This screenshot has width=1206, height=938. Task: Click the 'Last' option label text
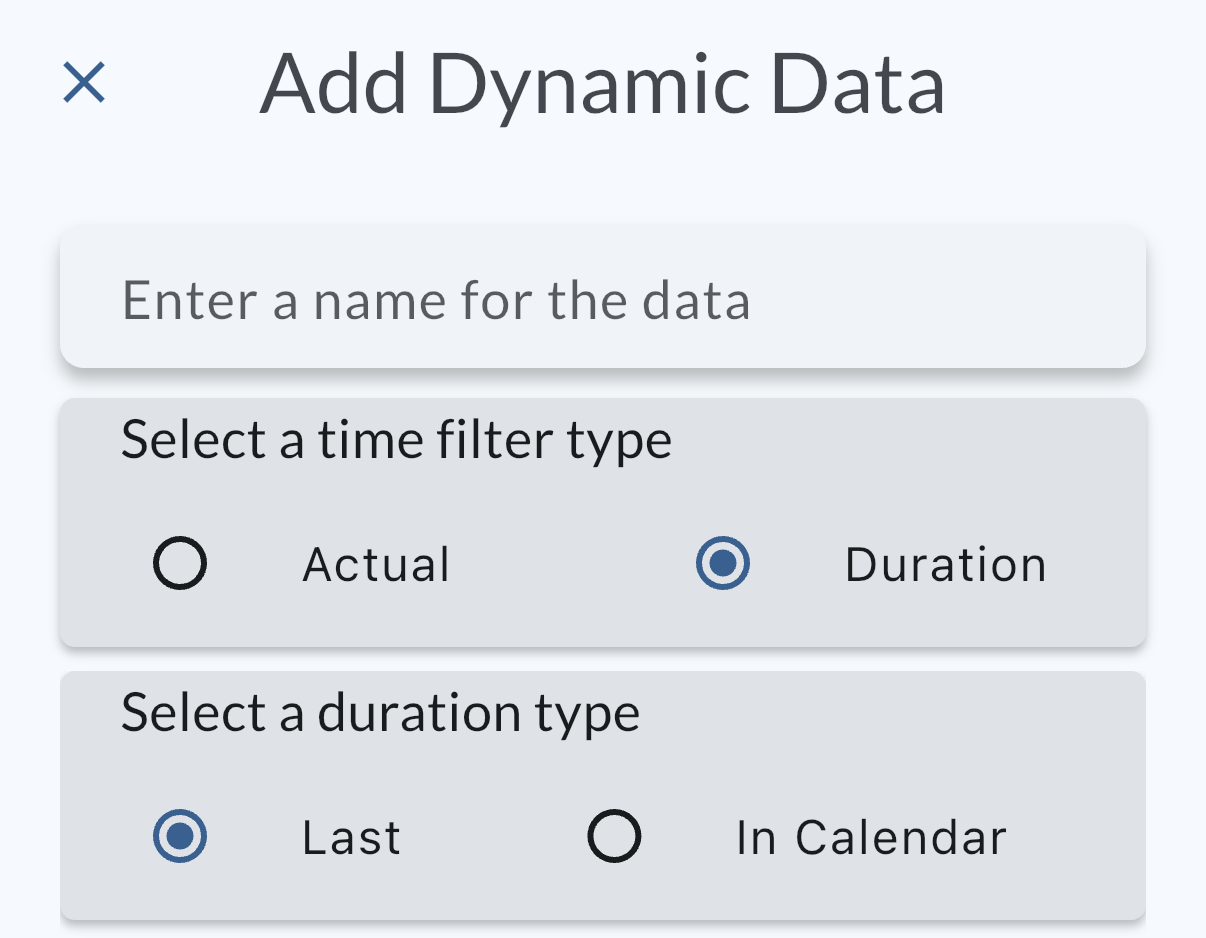(351, 838)
